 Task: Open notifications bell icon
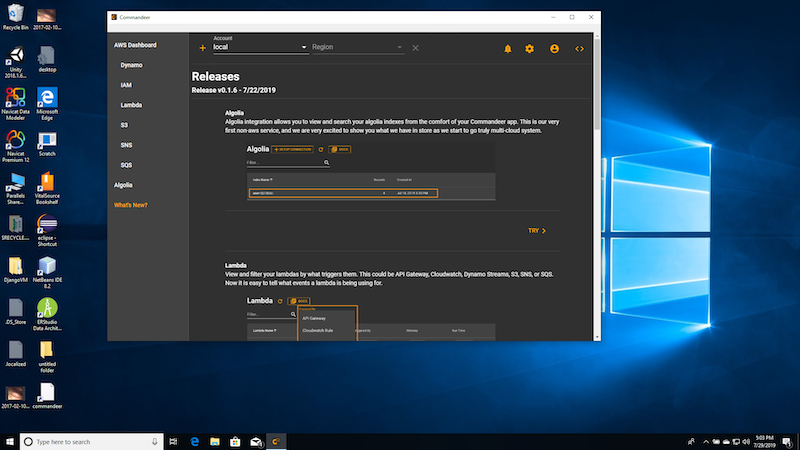[x=508, y=49]
